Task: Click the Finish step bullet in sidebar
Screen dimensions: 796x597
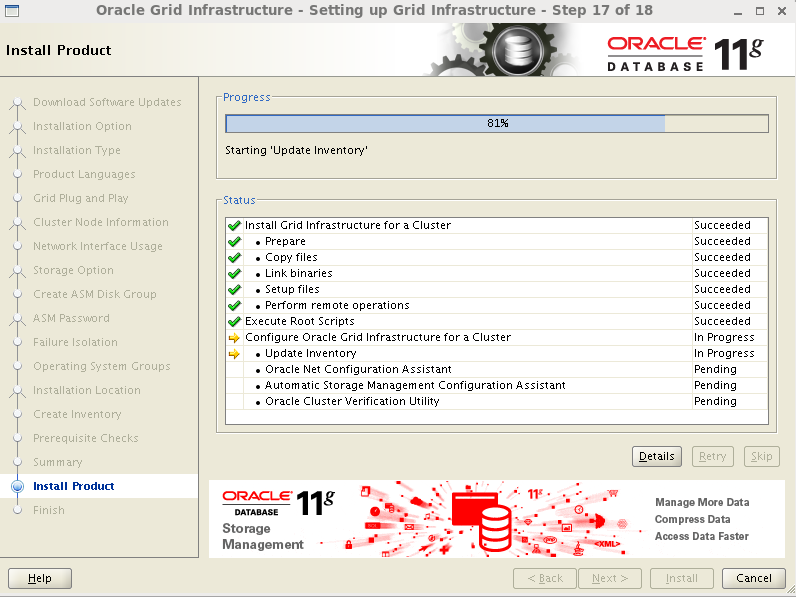Action: [17, 510]
